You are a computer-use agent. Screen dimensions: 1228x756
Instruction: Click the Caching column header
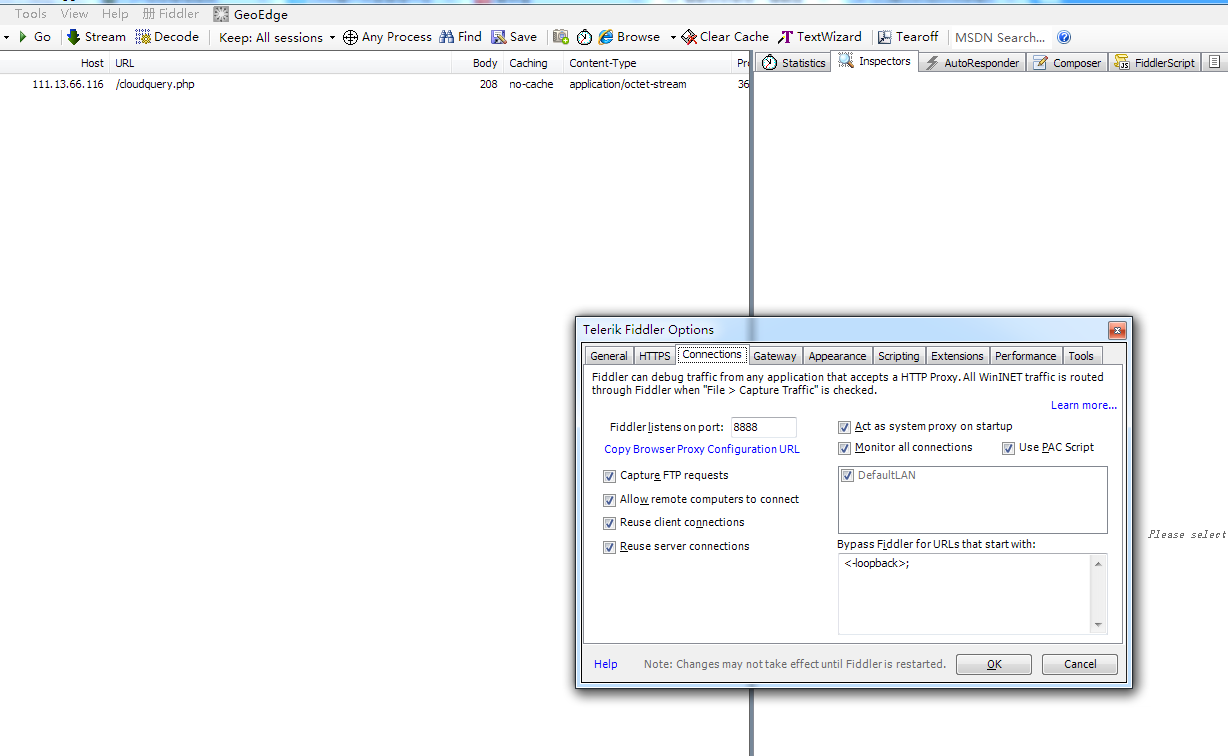tap(528, 63)
